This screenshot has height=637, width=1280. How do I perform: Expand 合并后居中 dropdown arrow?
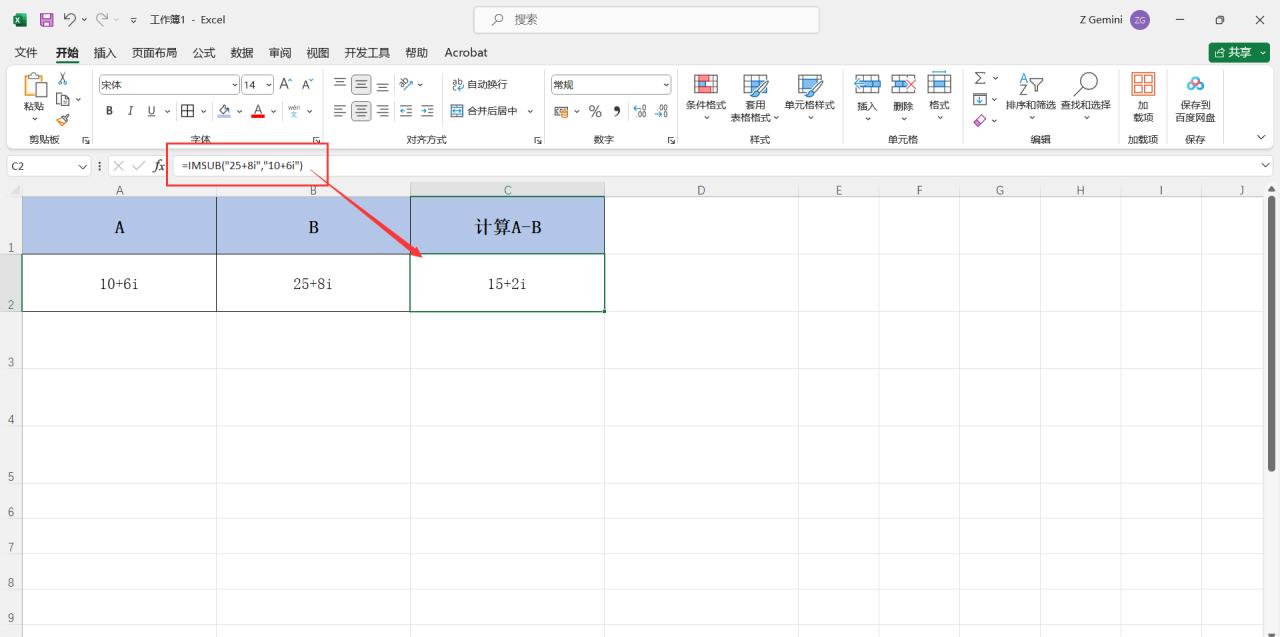[x=530, y=111]
